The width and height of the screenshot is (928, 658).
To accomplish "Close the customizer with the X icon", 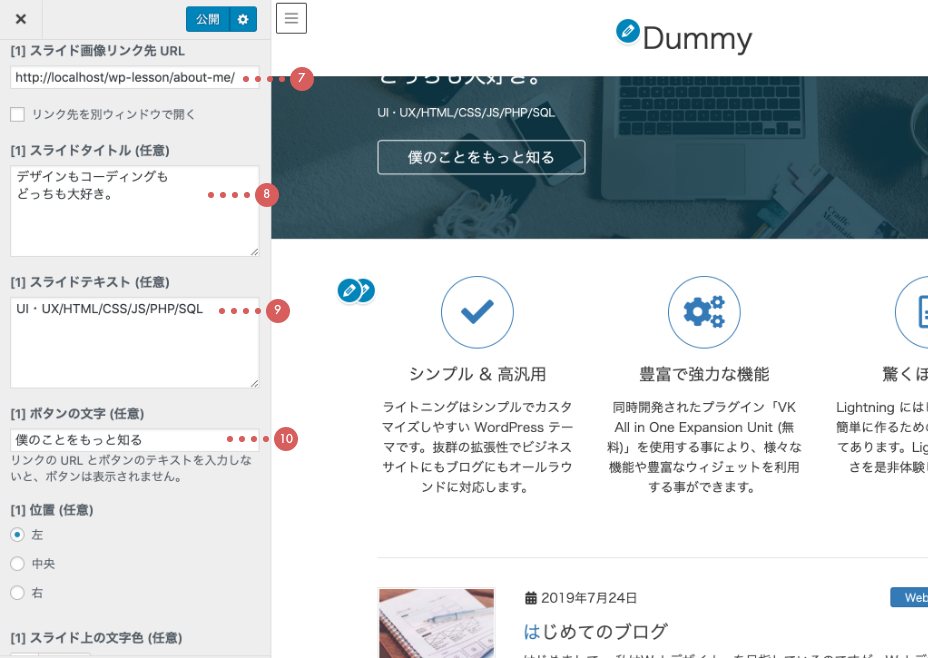I will tap(21, 19).
